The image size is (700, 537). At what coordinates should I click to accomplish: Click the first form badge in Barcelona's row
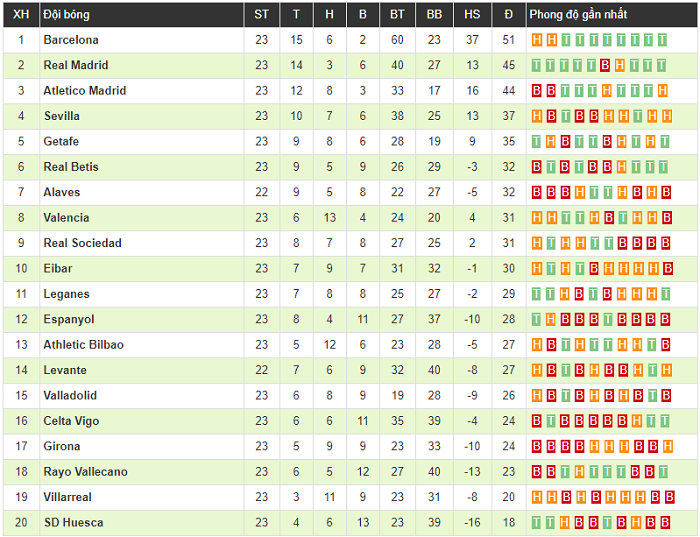537,40
